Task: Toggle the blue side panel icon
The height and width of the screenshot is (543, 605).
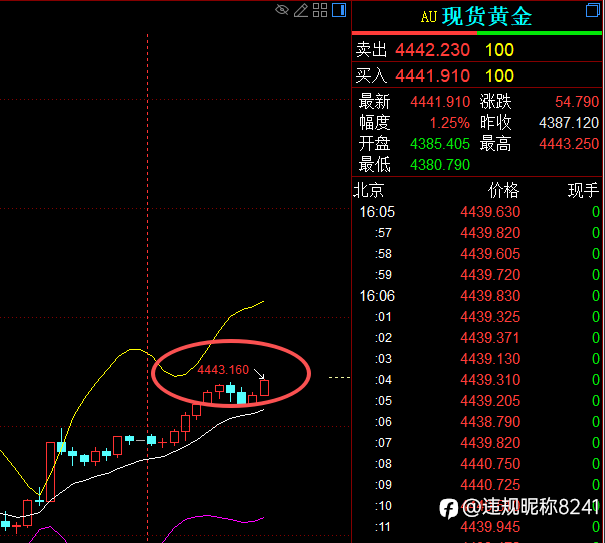Action: tap(339, 10)
